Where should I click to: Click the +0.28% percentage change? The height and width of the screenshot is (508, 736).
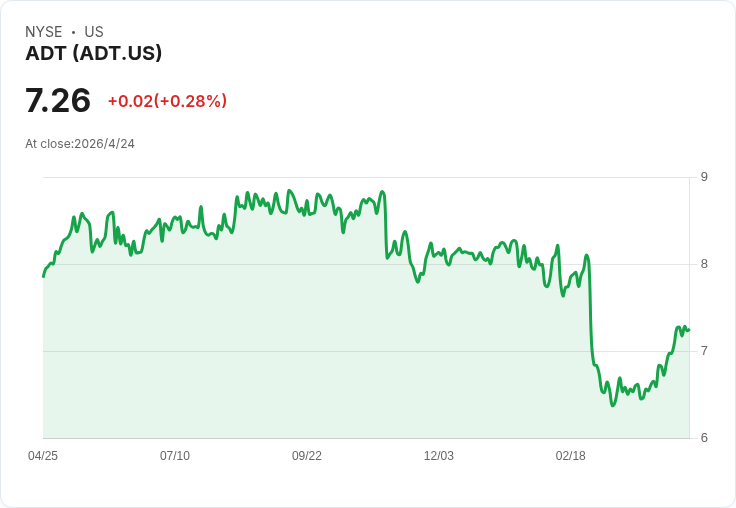click(x=189, y=101)
